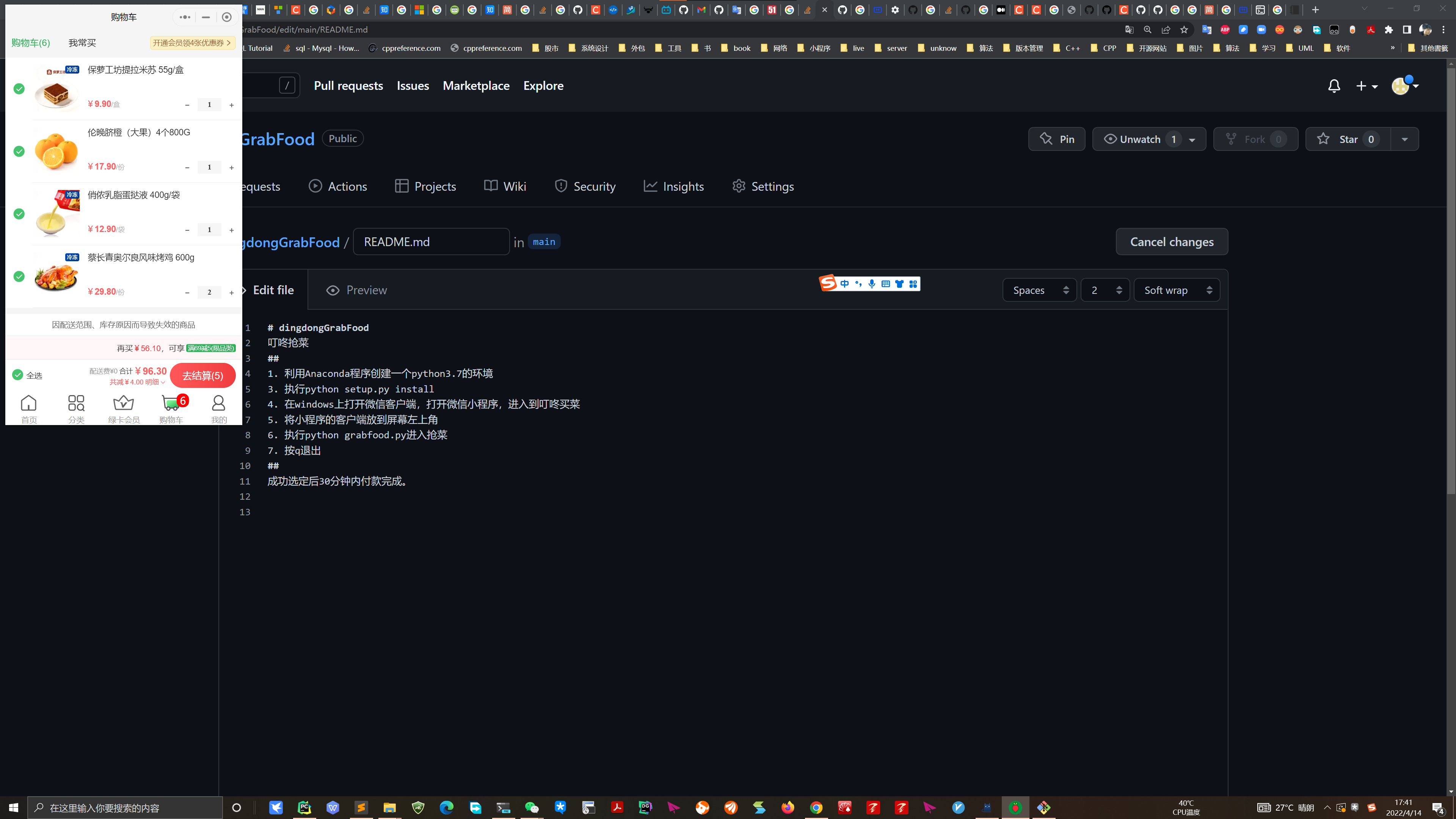Screen dimensions: 1456x819
Task: Open the user avatar menu
Action: point(1404,86)
